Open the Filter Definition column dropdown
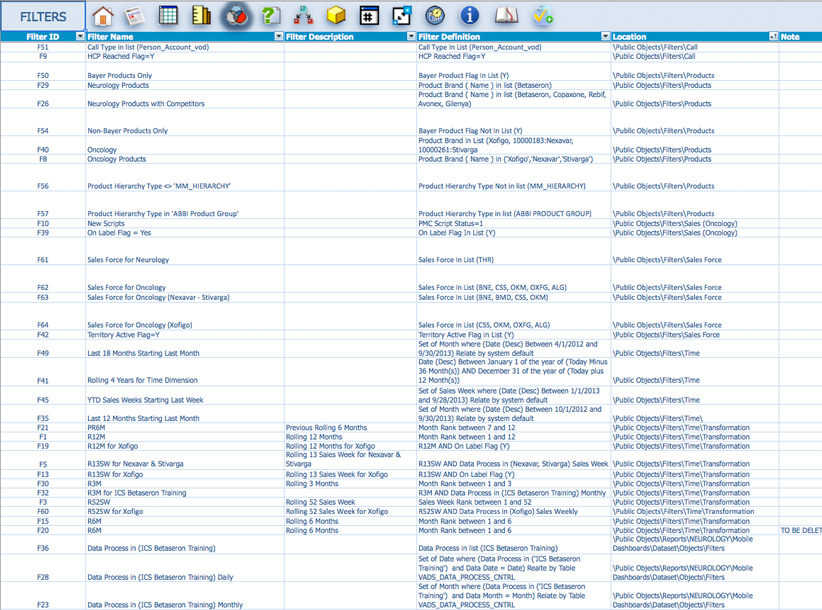This screenshot has width=822, height=610. [605, 36]
